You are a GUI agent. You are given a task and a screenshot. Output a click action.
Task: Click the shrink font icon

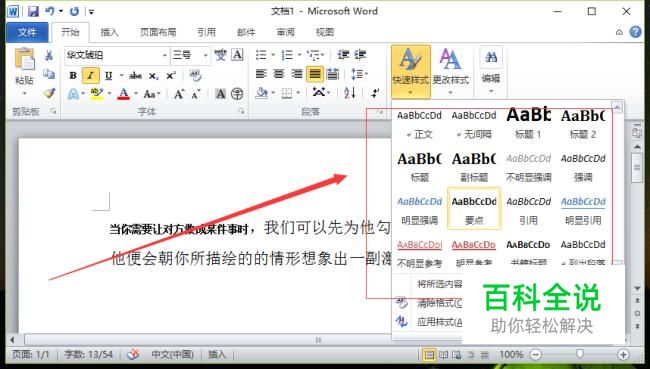[x=196, y=94]
